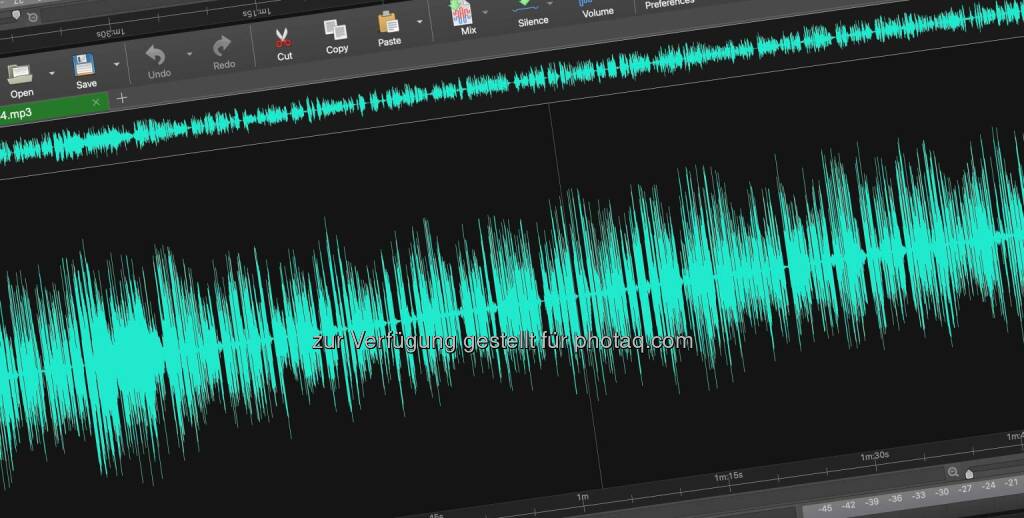This screenshot has width=1024, height=518.
Task: Click the Copy icon
Action: point(335,31)
